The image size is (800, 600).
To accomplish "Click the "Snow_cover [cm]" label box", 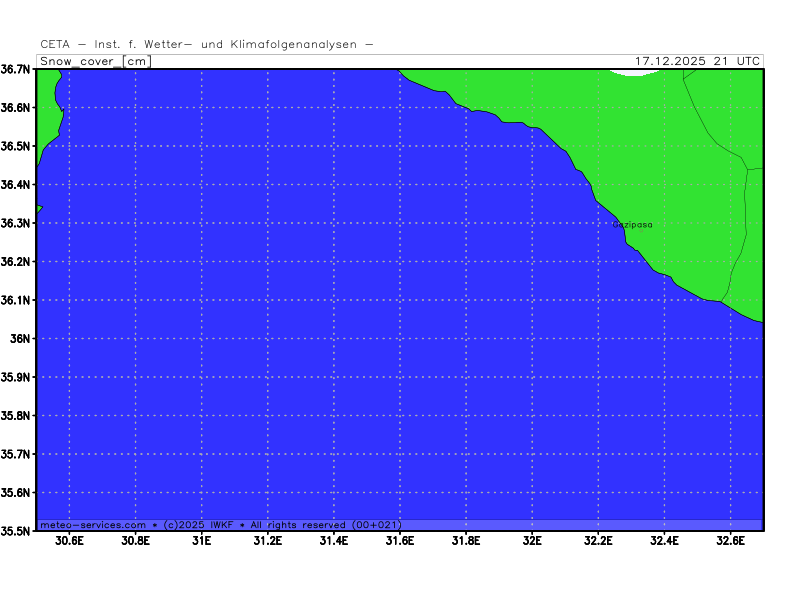I will (x=94, y=61).
